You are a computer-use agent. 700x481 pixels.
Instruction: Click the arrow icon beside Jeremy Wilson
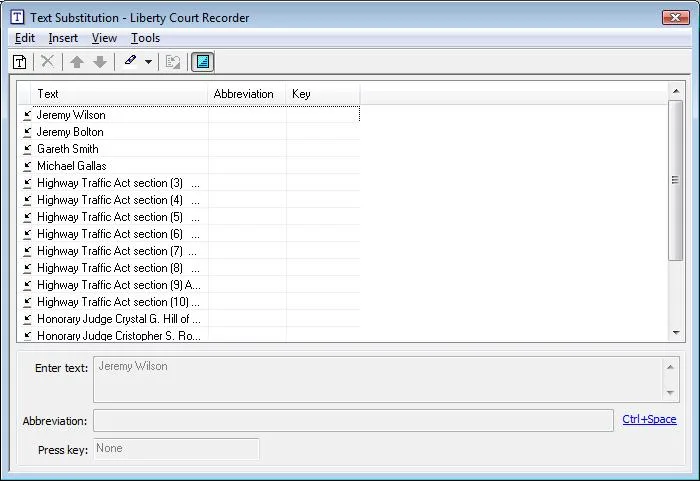point(27,115)
